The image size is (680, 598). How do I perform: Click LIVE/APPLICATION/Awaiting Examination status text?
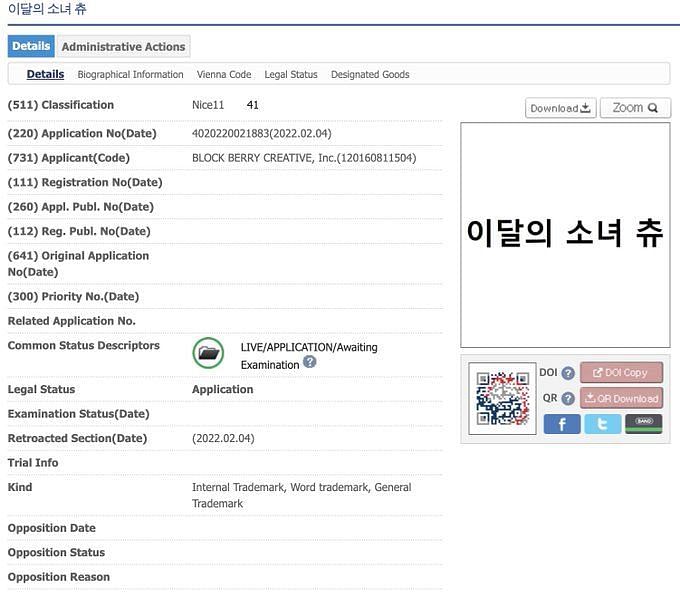point(309,356)
